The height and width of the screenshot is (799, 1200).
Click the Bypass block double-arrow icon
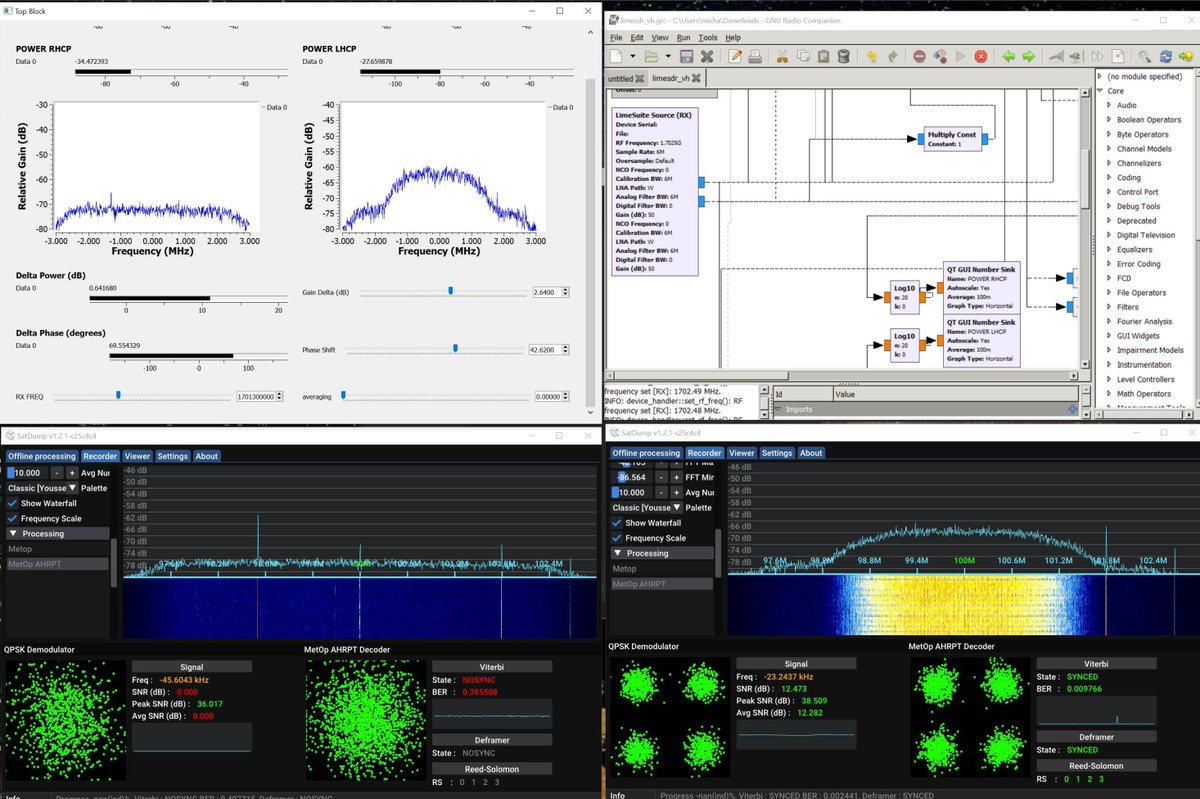[1097, 57]
